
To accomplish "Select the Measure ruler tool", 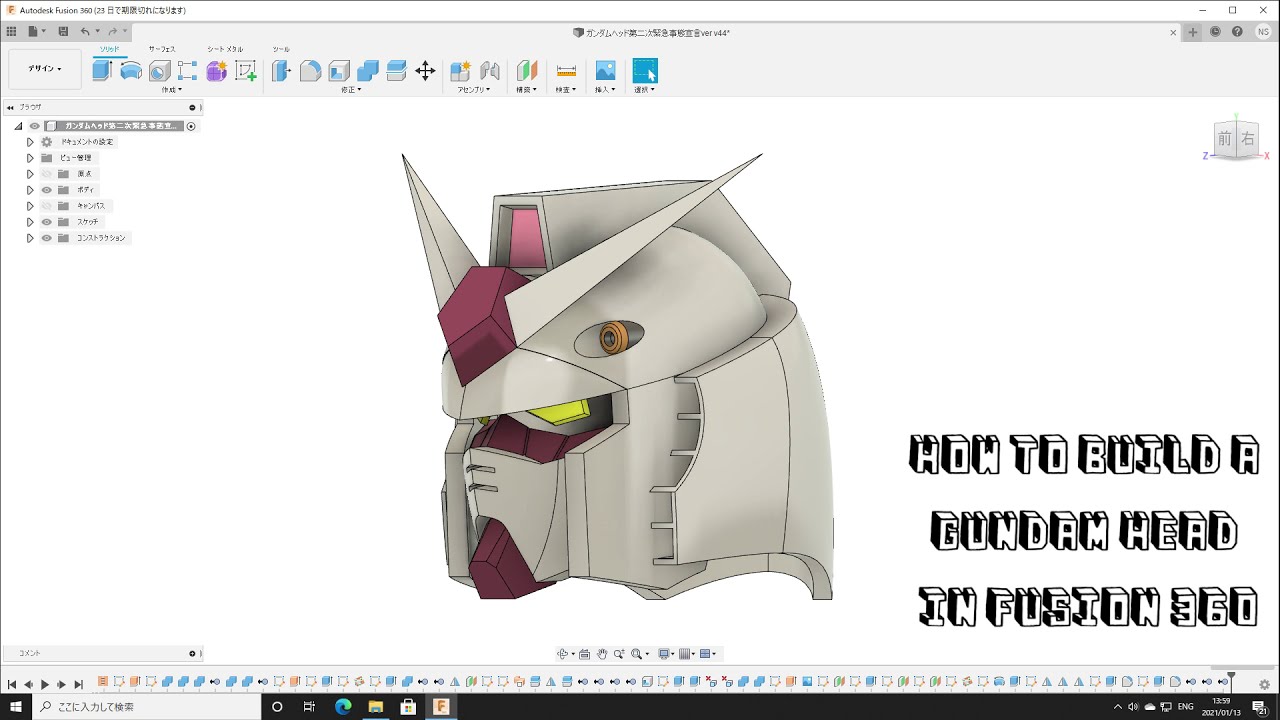I will point(566,71).
